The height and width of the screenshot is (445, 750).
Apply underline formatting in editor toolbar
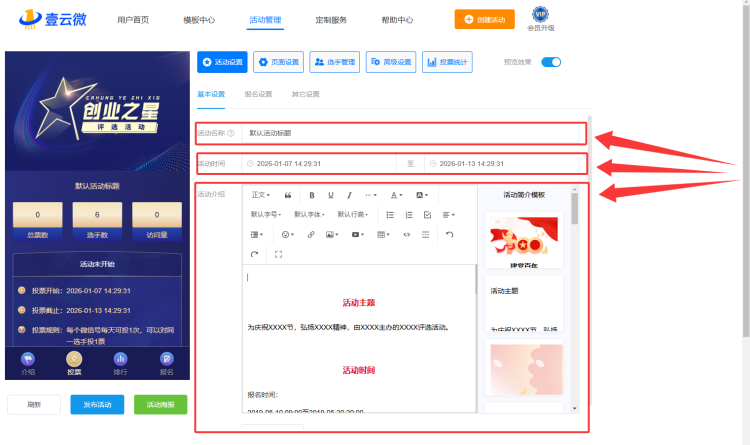click(x=331, y=195)
